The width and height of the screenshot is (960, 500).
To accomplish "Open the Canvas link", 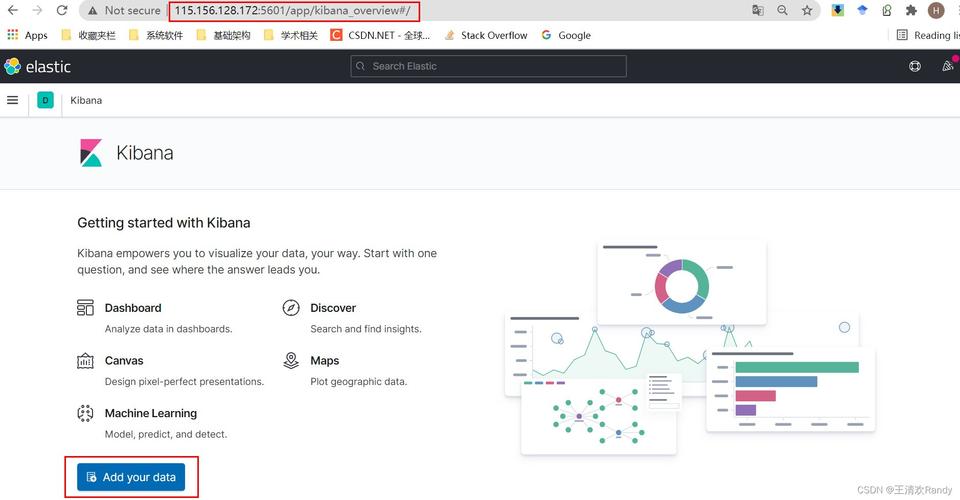I will [124, 361].
